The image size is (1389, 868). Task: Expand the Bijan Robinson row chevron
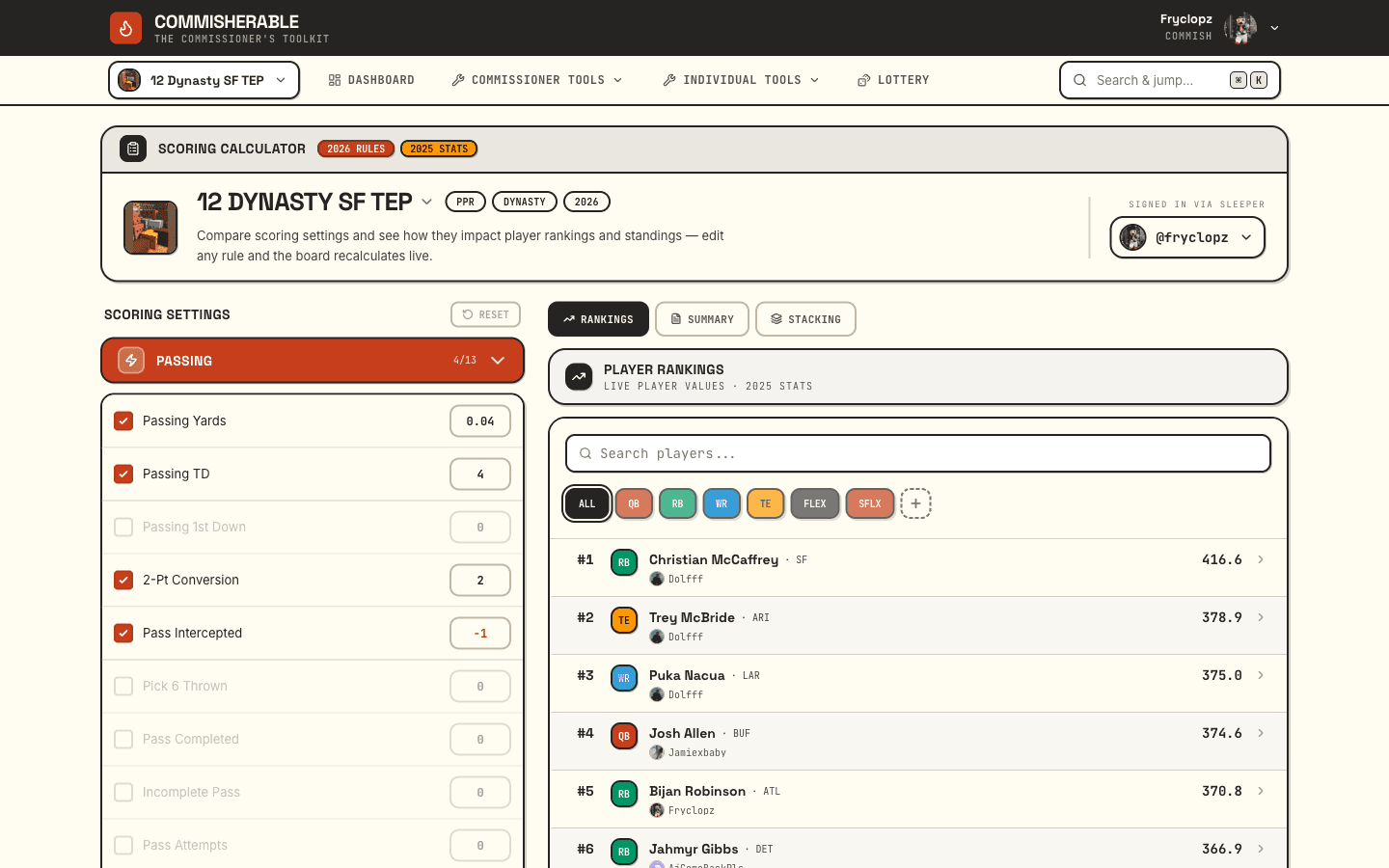(x=1261, y=791)
